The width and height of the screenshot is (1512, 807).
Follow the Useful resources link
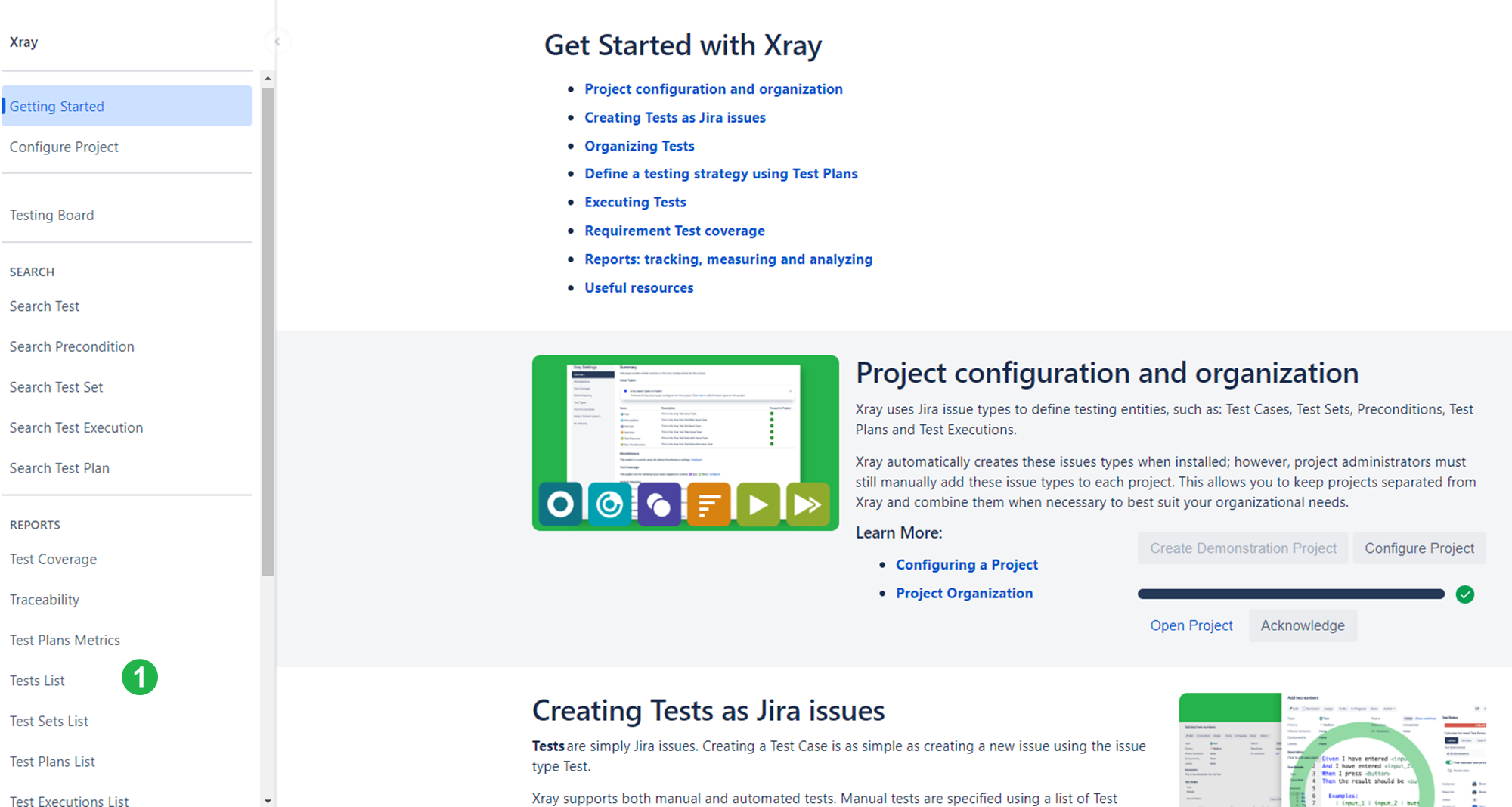coord(639,287)
